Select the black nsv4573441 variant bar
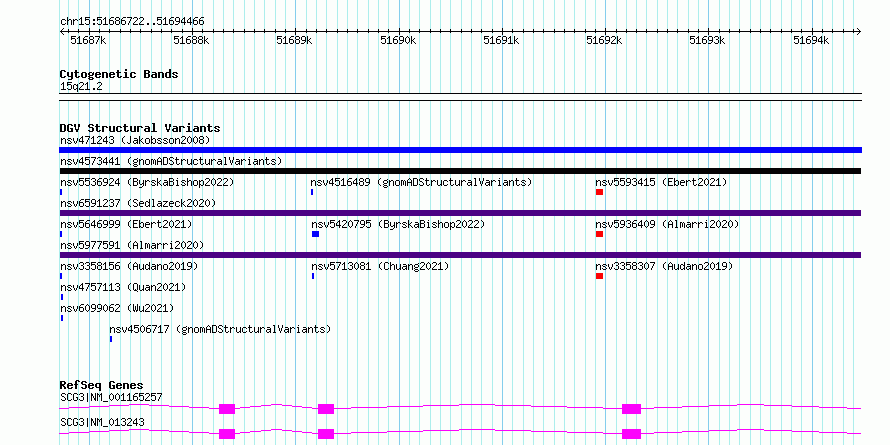Viewport: 890px width, 445px height. pyautogui.click(x=460, y=171)
